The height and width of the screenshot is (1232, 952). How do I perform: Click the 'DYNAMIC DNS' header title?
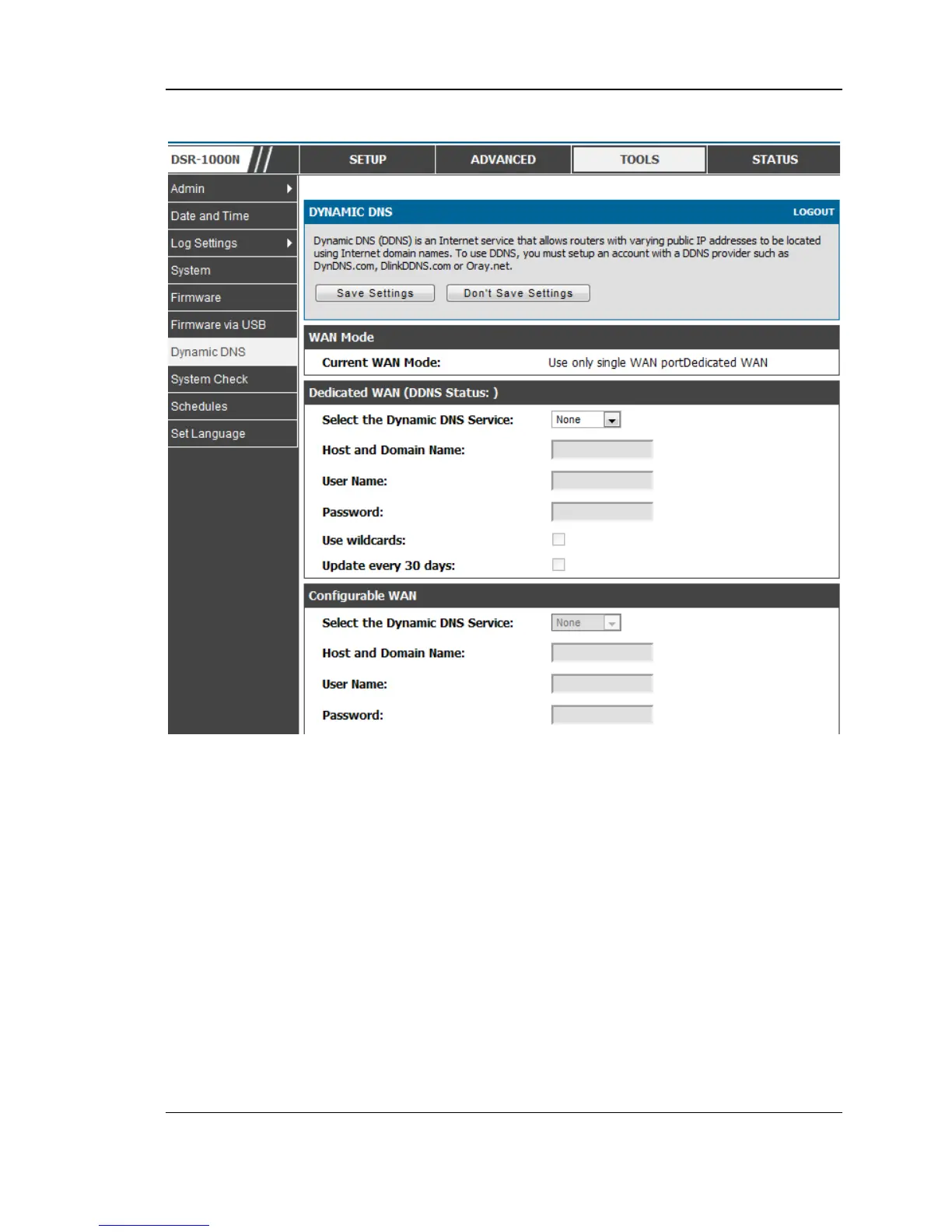click(351, 212)
